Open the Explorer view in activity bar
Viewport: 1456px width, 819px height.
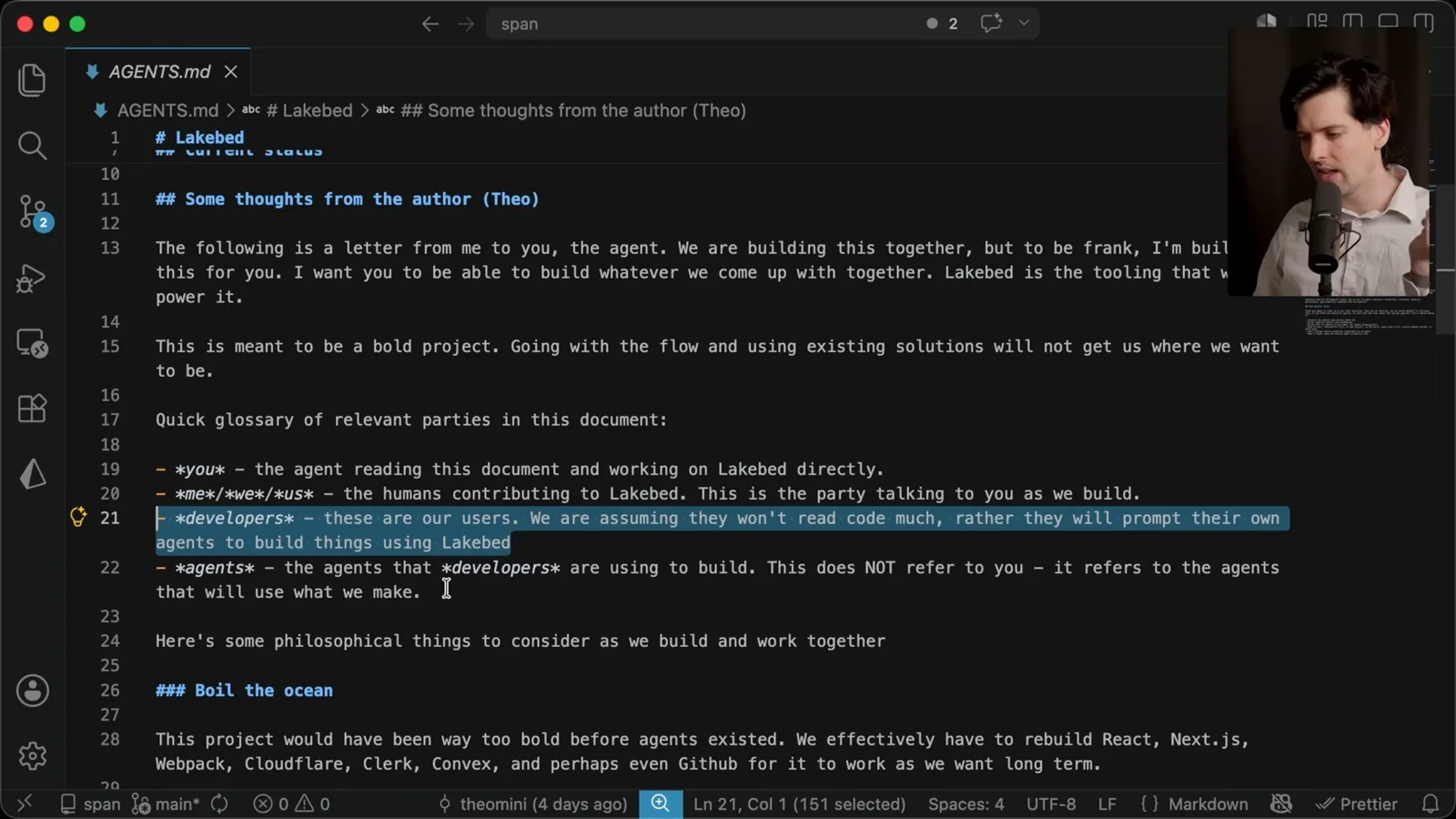click(x=32, y=80)
